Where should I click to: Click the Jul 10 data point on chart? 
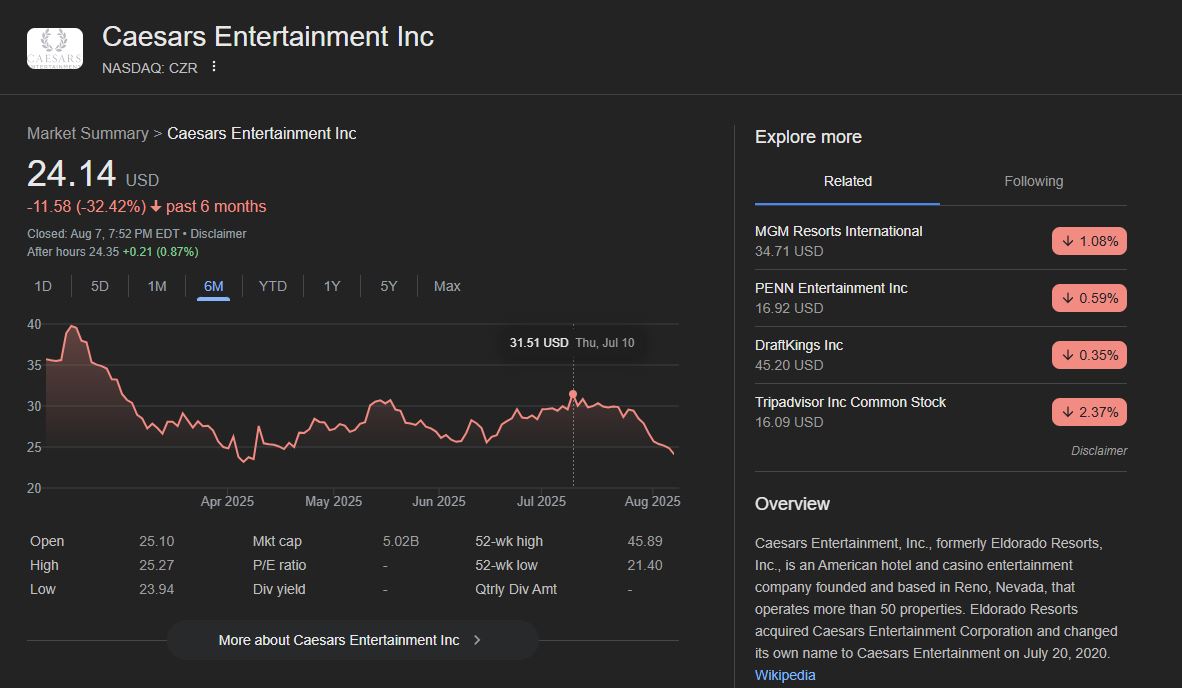[x=573, y=394]
